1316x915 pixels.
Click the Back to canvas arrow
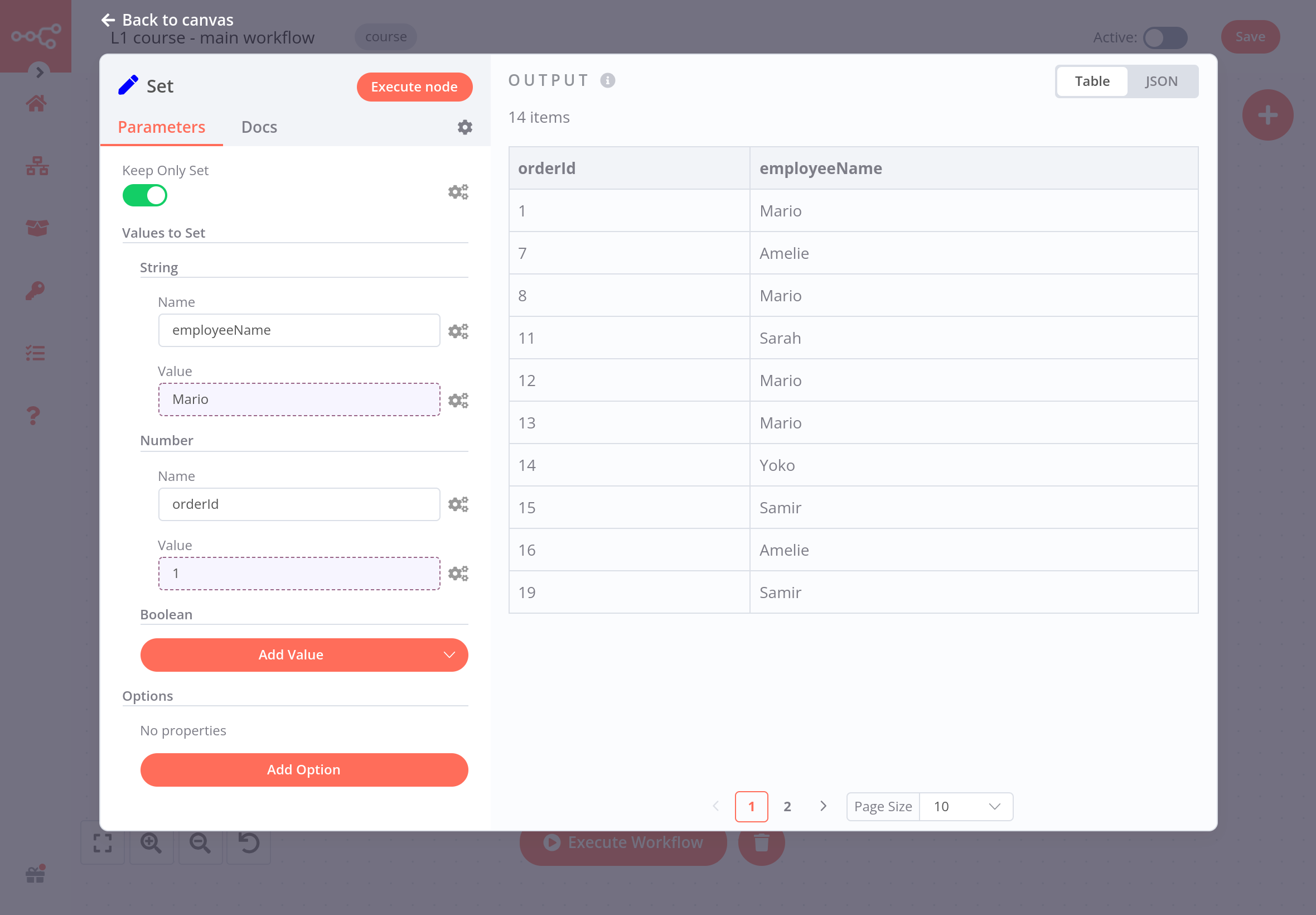point(108,20)
